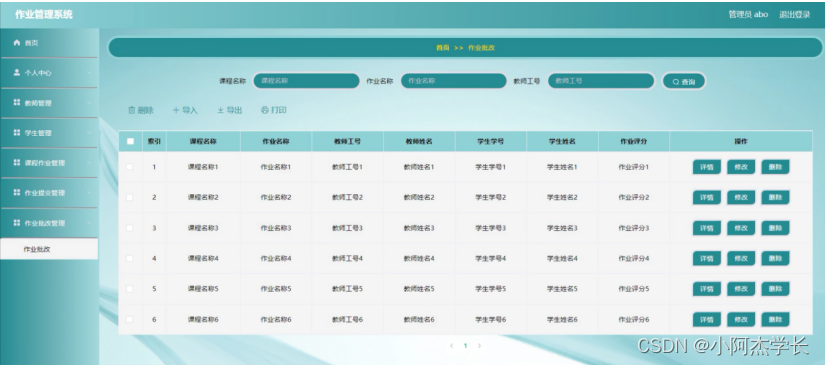Expand the 作业提交管理 menu chevron

click(89, 193)
